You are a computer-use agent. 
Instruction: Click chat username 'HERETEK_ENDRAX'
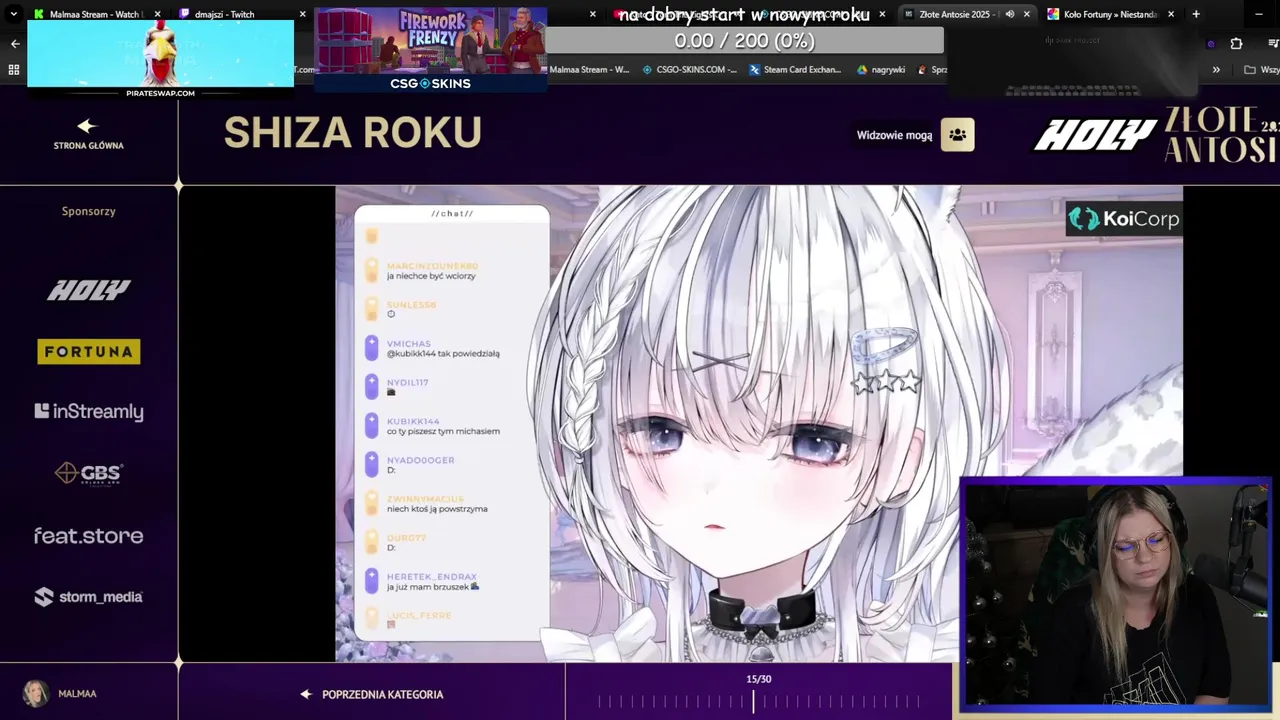point(431,577)
